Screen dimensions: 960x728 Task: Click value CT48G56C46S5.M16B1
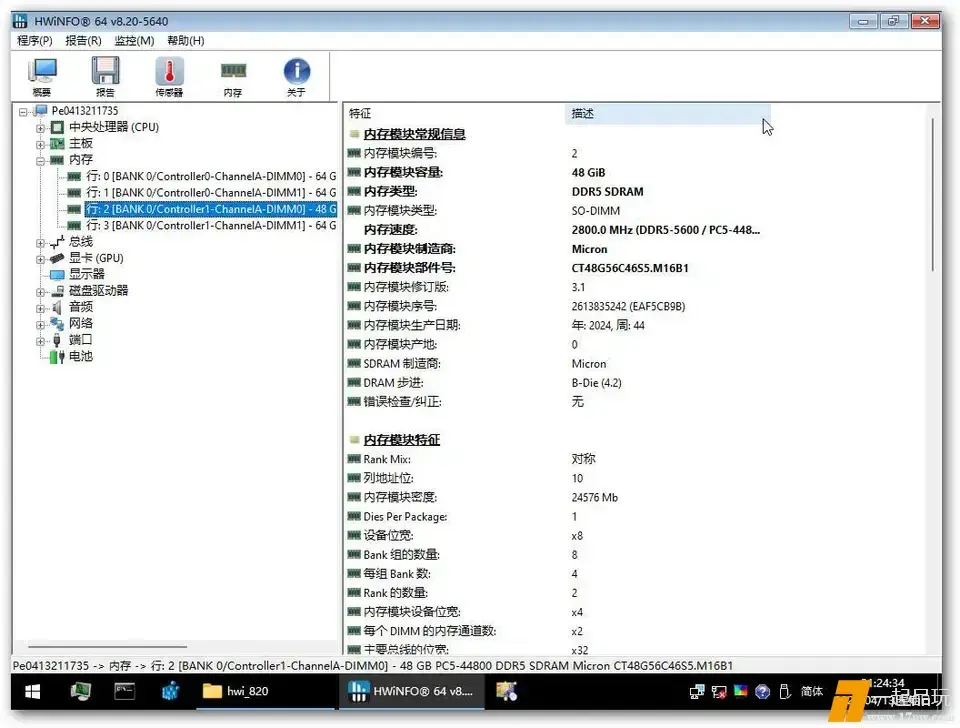630,268
